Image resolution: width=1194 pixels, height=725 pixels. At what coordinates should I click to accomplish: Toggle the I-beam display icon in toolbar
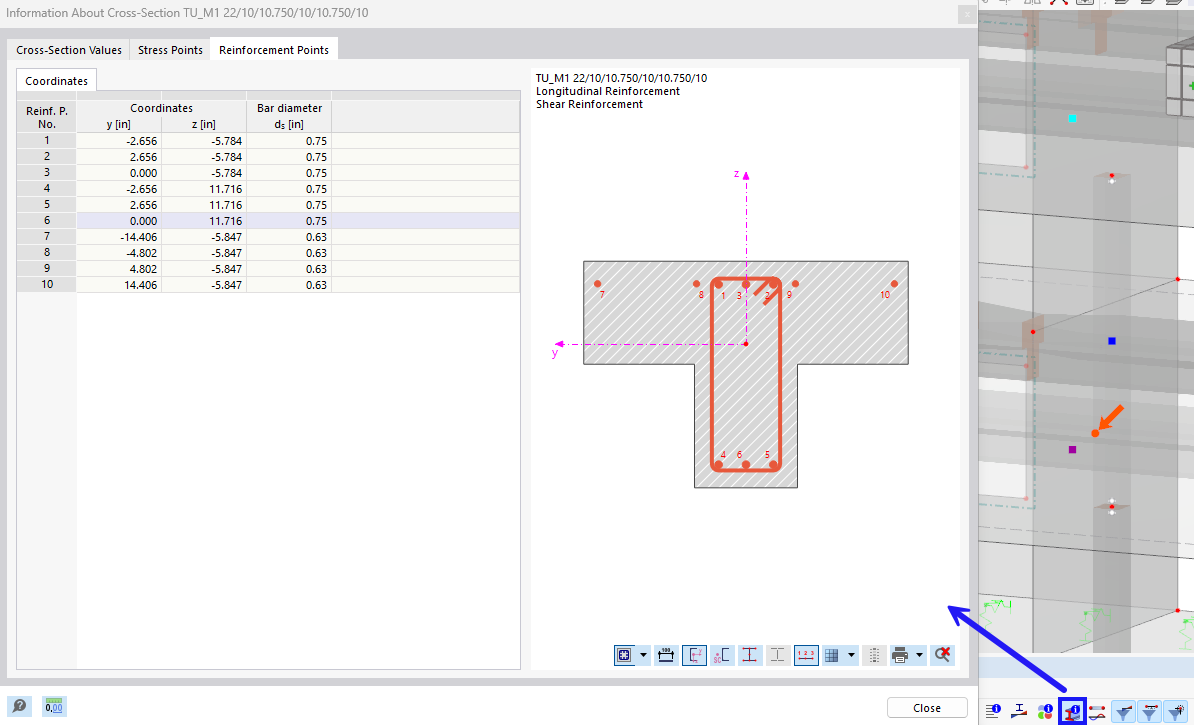(x=777, y=655)
